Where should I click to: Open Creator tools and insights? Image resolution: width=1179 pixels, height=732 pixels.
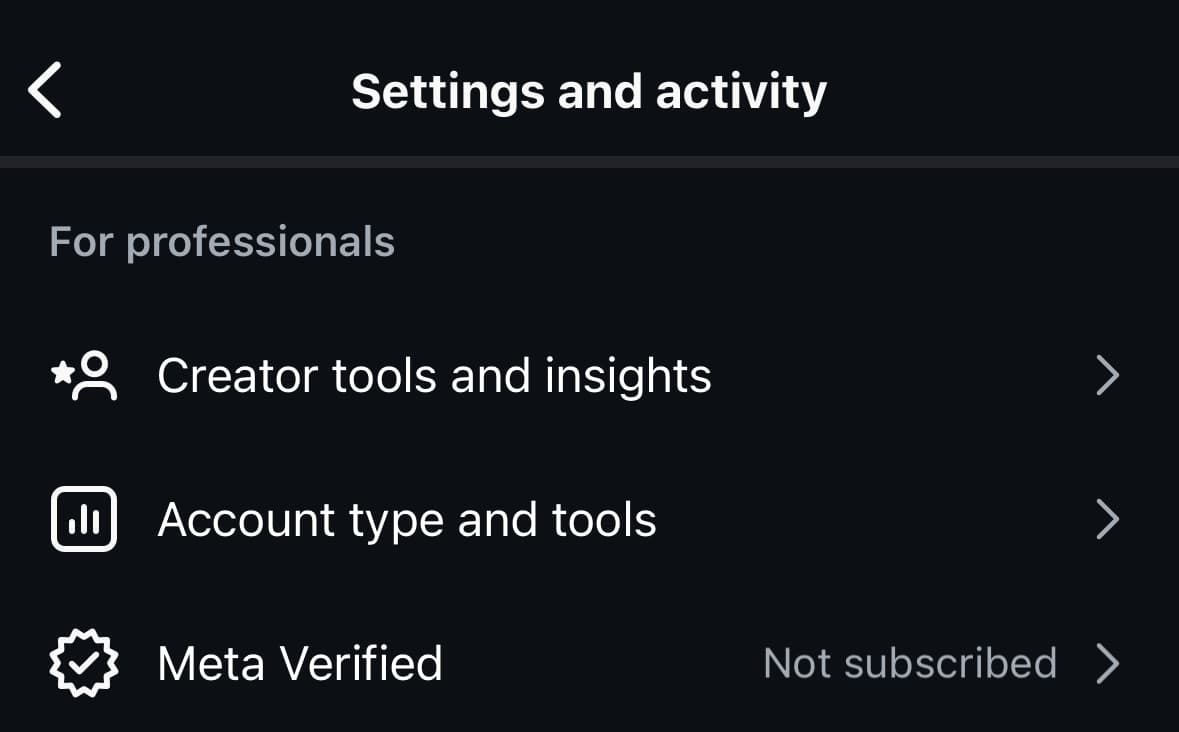[x=590, y=375]
